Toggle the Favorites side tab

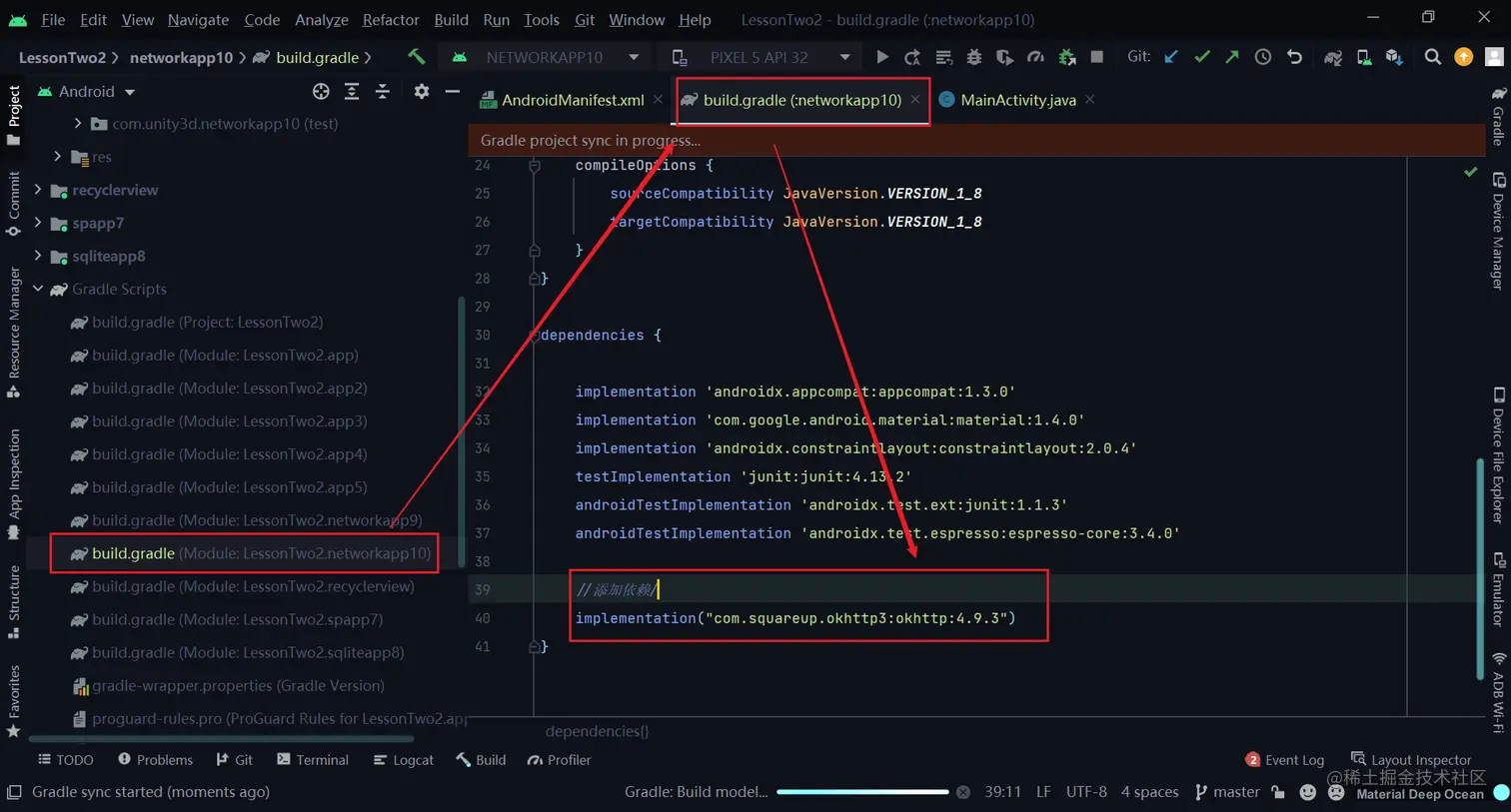13,701
